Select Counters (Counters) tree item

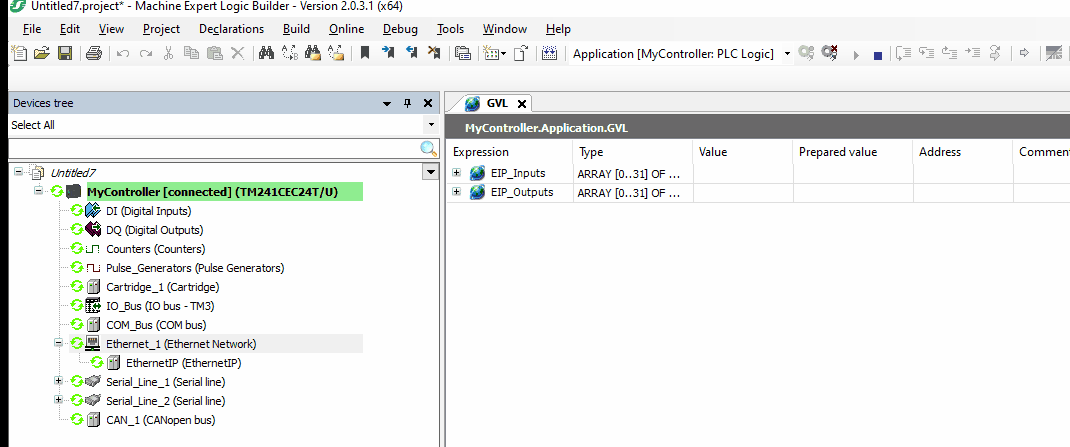click(x=156, y=249)
